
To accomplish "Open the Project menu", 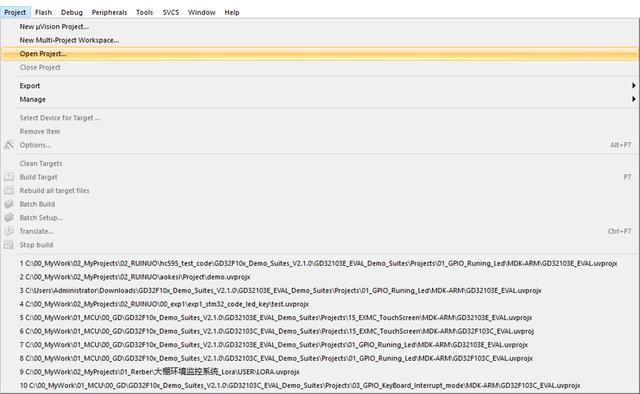I will coord(15,12).
